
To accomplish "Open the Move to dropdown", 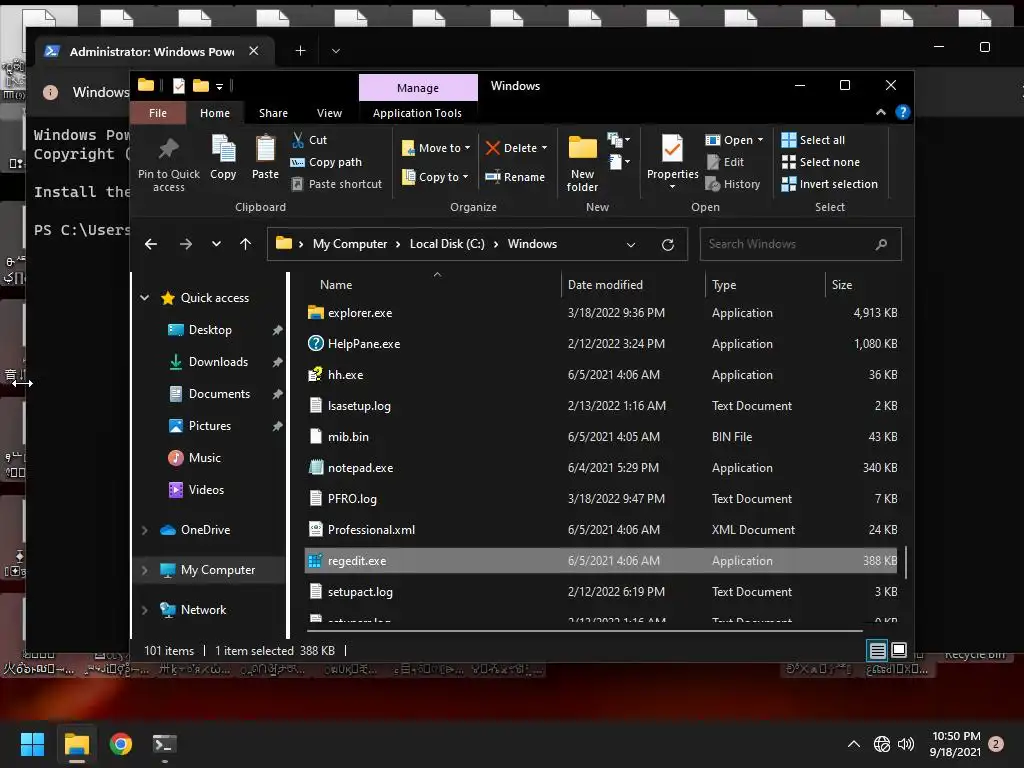I will [x=436, y=148].
